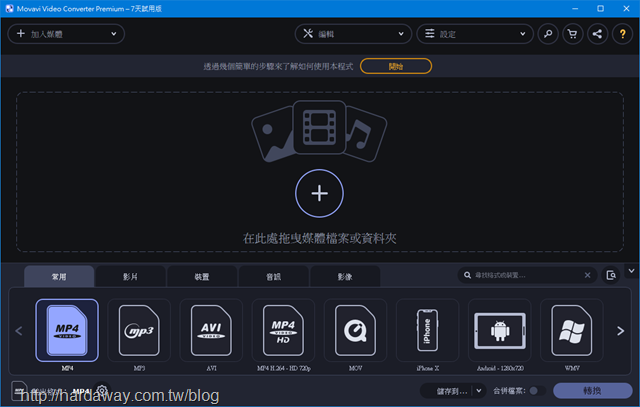Click the detect device icon beside the search field
Viewport: 640px width, 407px height.
[x=611, y=275]
